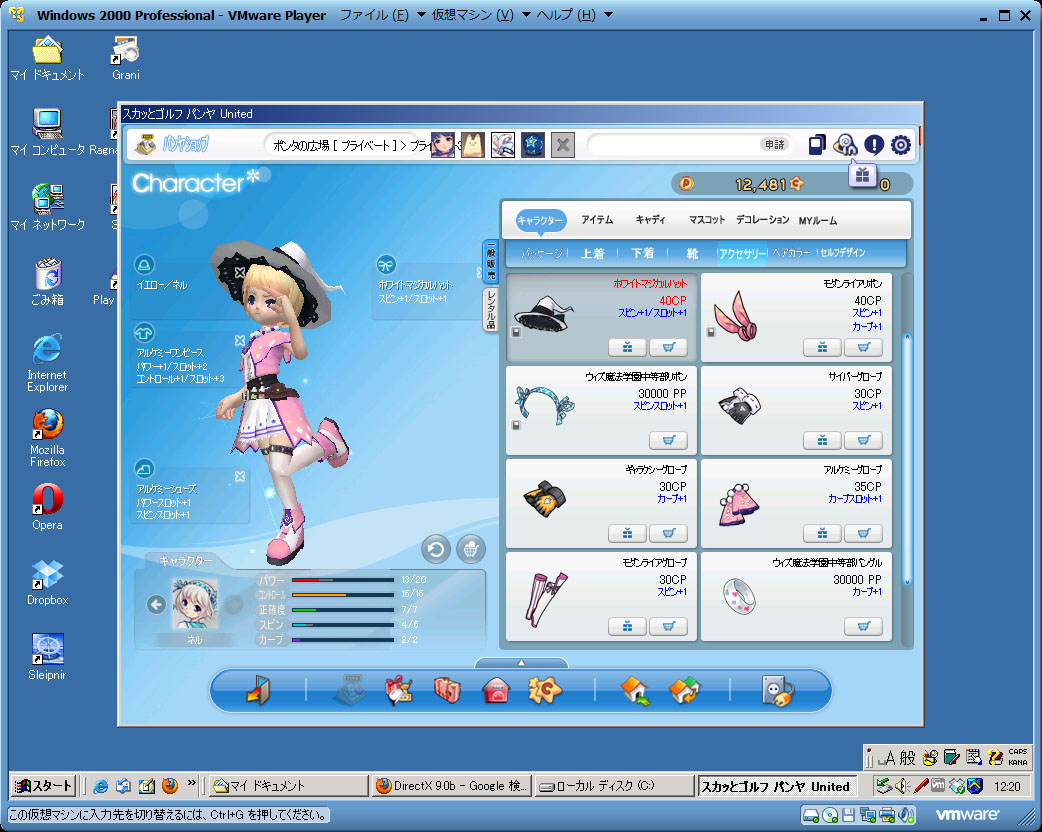Viewport: 1042px width, 832px height.
Task: Switch to previous character with left arrow
Action: click(x=156, y=605)
